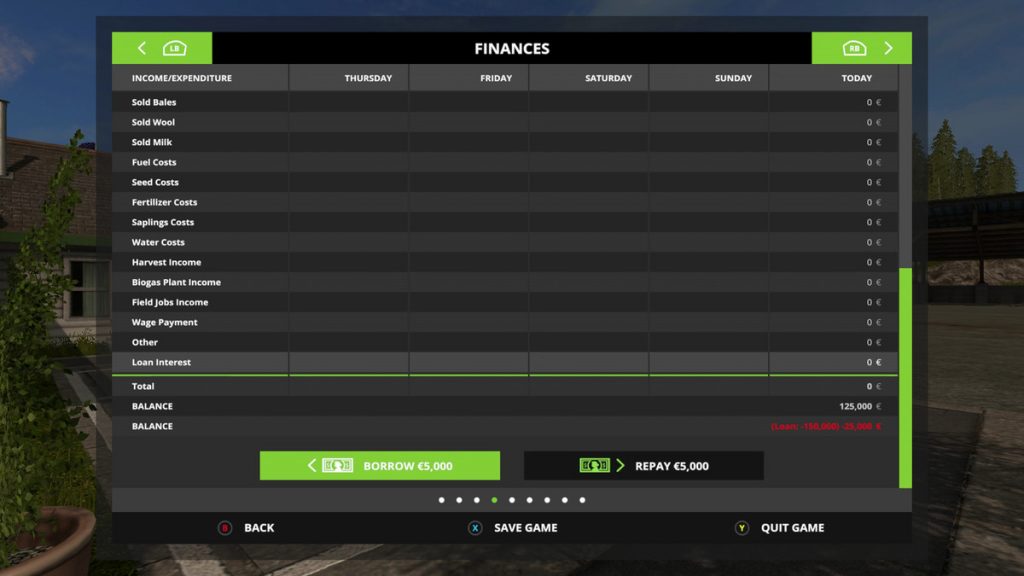Click the left chevron on Borrow button
Image resolution: width=1024 pixels, height=576 pixels.
(312, 466)
